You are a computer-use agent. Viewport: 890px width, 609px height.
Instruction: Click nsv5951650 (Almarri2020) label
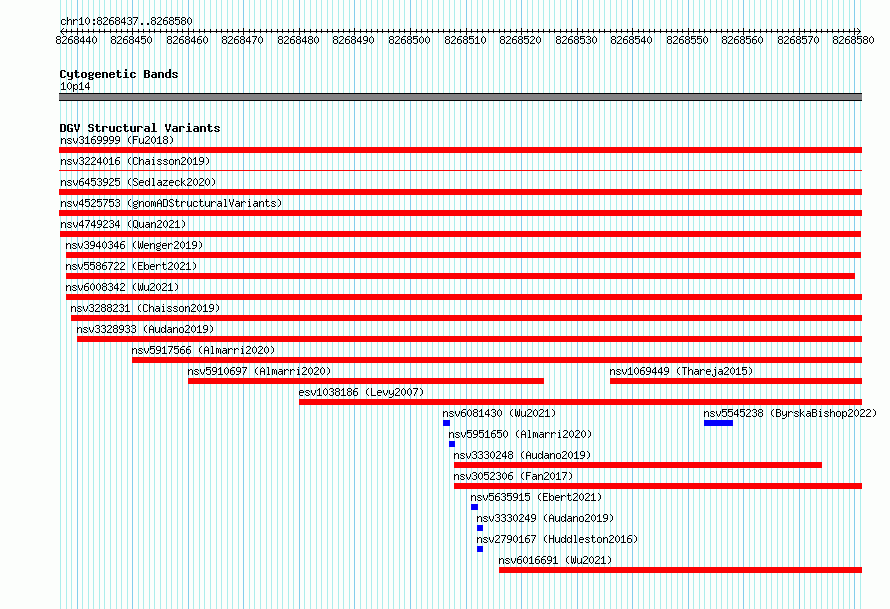point(520,434)
